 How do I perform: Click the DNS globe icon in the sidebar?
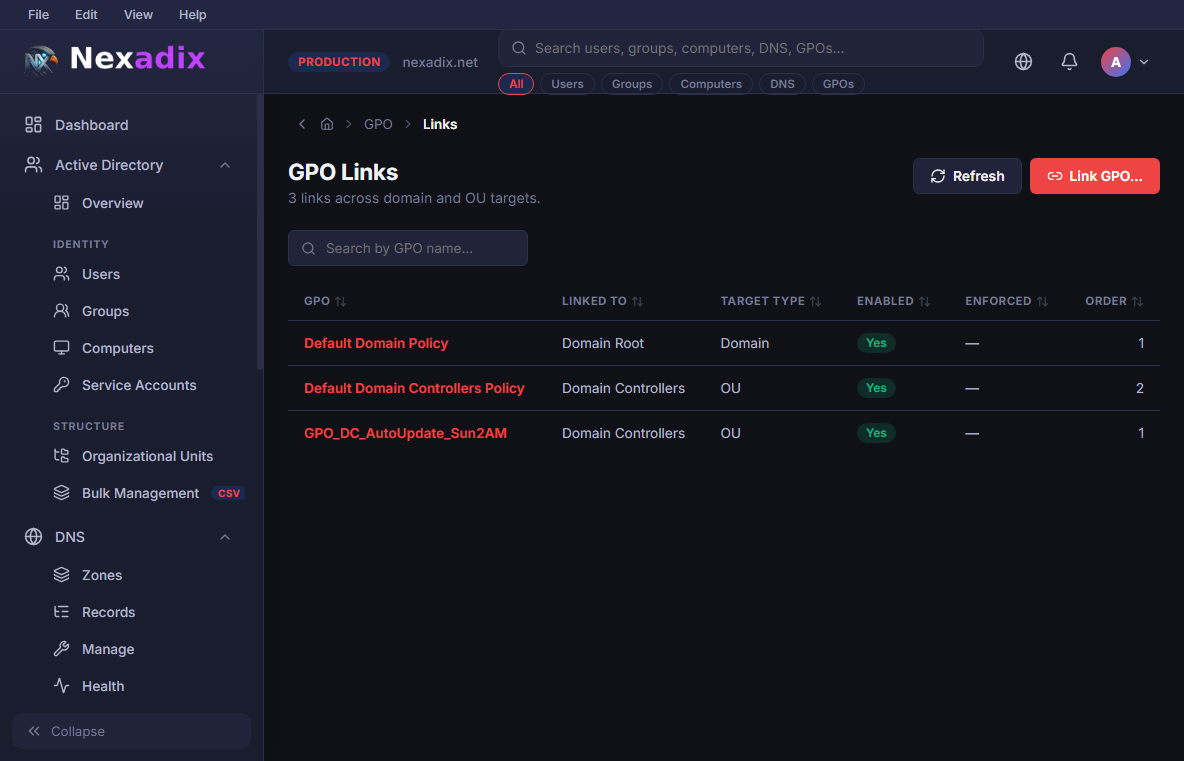[x=33, y=537]
